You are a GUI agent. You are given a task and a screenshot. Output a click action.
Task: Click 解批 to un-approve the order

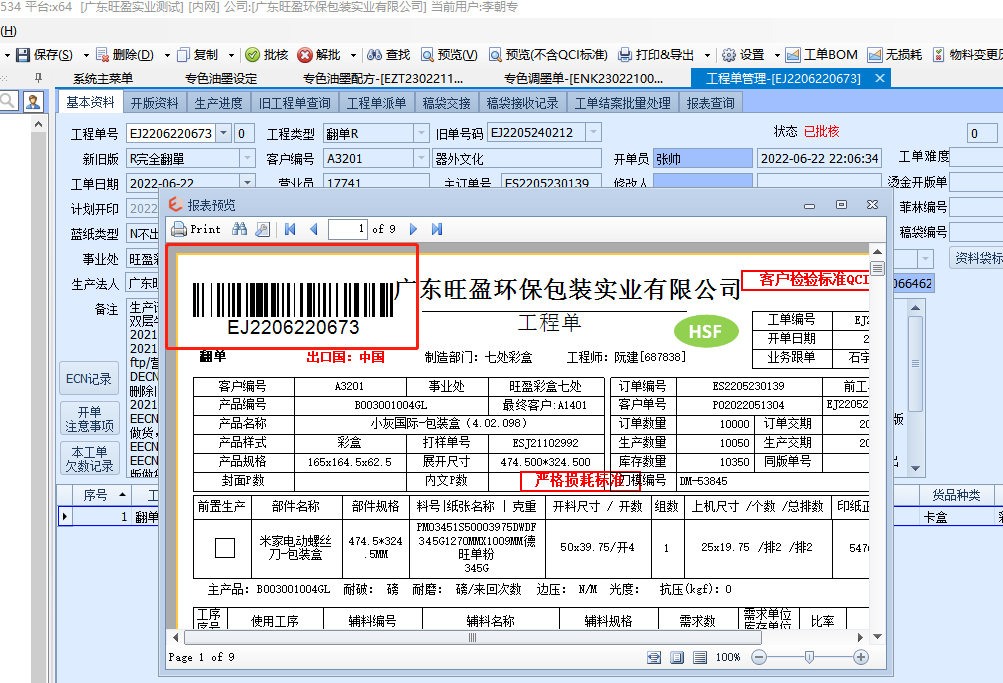(319, 55)
